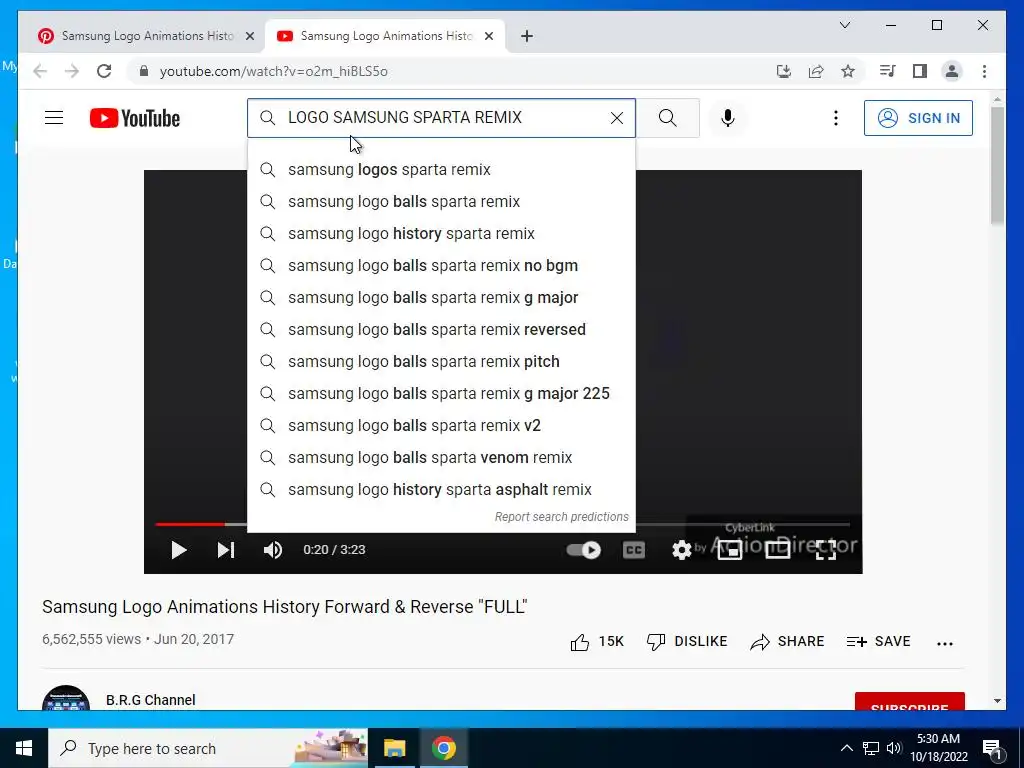Clear the search box with X icon

(x=616, y=118)
